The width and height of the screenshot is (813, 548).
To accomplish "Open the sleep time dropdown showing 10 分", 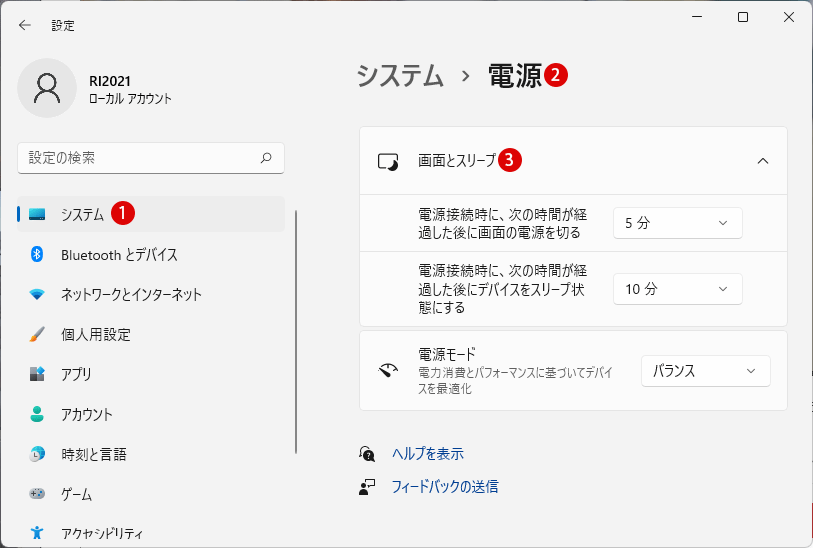I will (x=678, y=289).
